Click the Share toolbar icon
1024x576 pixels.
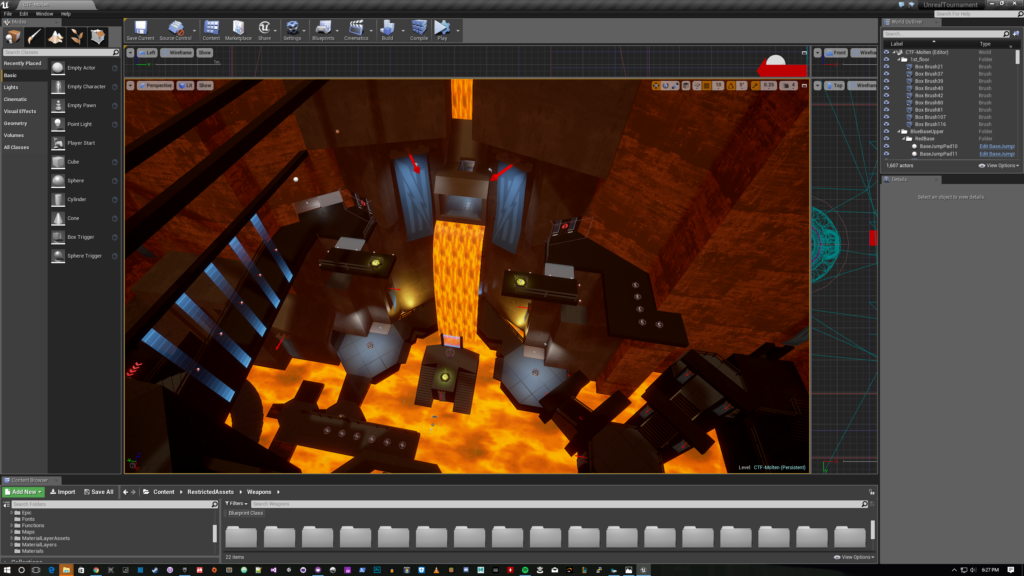[264, 27]
